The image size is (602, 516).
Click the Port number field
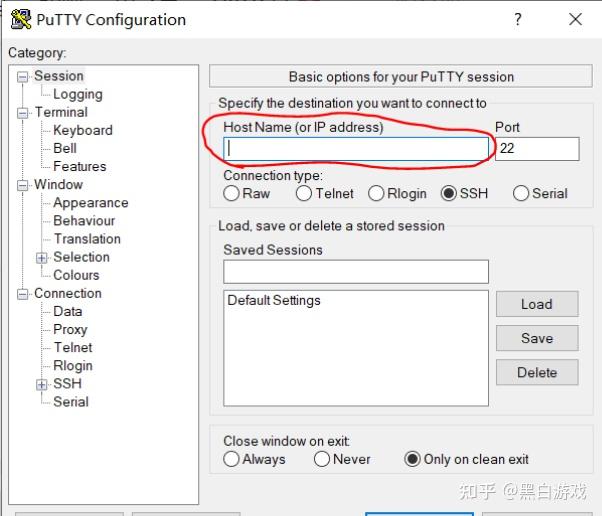pyautogui.click(x=537, y=149)
